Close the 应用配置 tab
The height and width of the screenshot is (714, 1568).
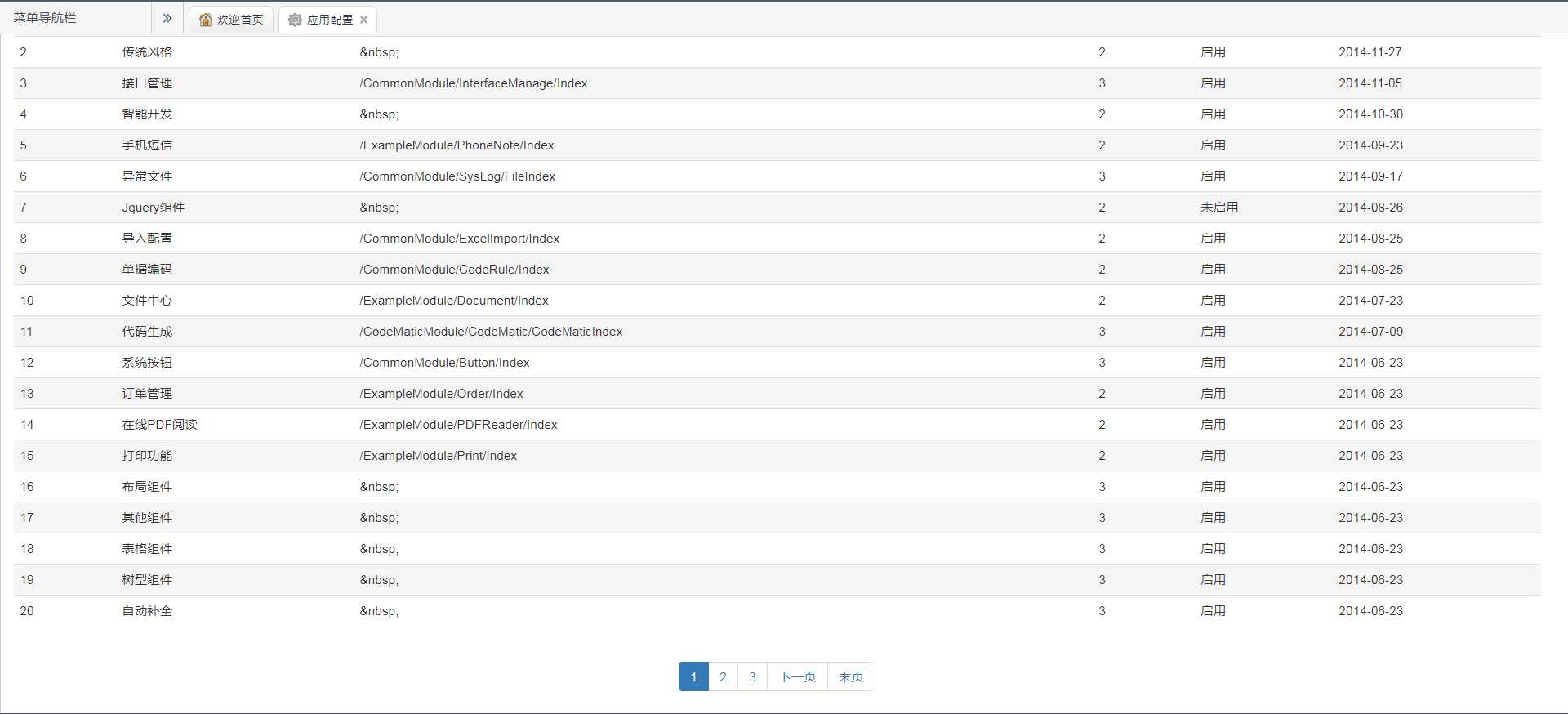(x=363, y=20)
